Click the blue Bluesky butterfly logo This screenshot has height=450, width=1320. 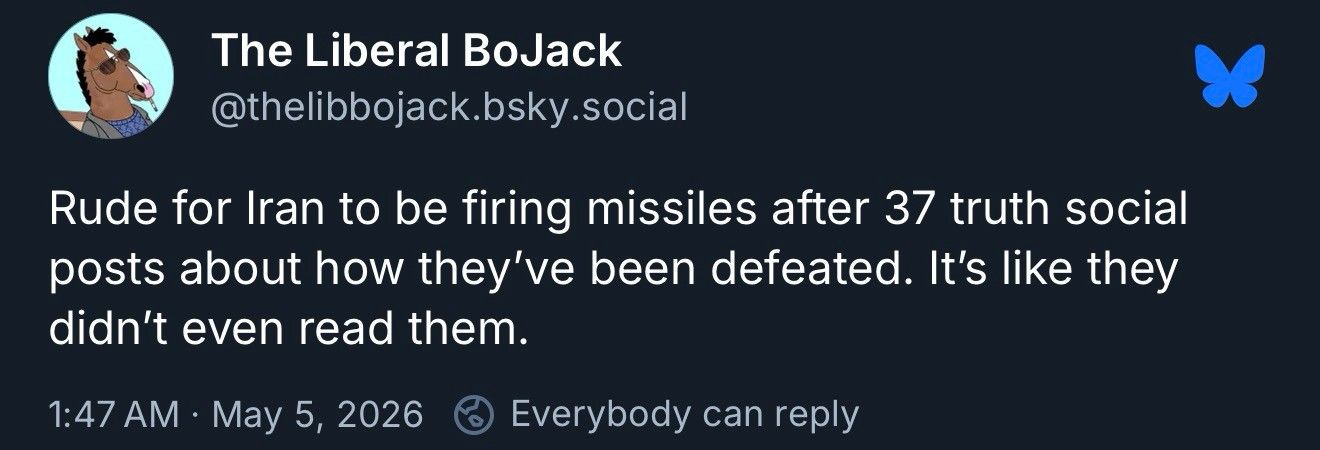[x=1235, y=75]
